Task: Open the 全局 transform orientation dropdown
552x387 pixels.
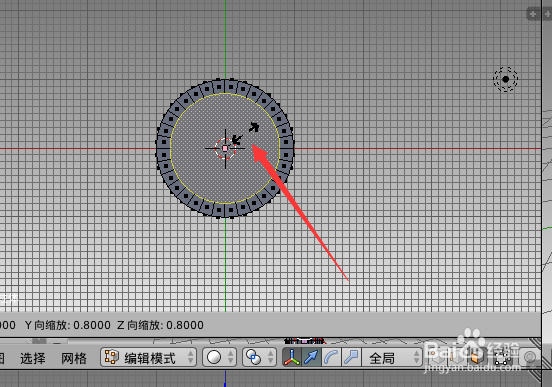Action: click(392, 357)
